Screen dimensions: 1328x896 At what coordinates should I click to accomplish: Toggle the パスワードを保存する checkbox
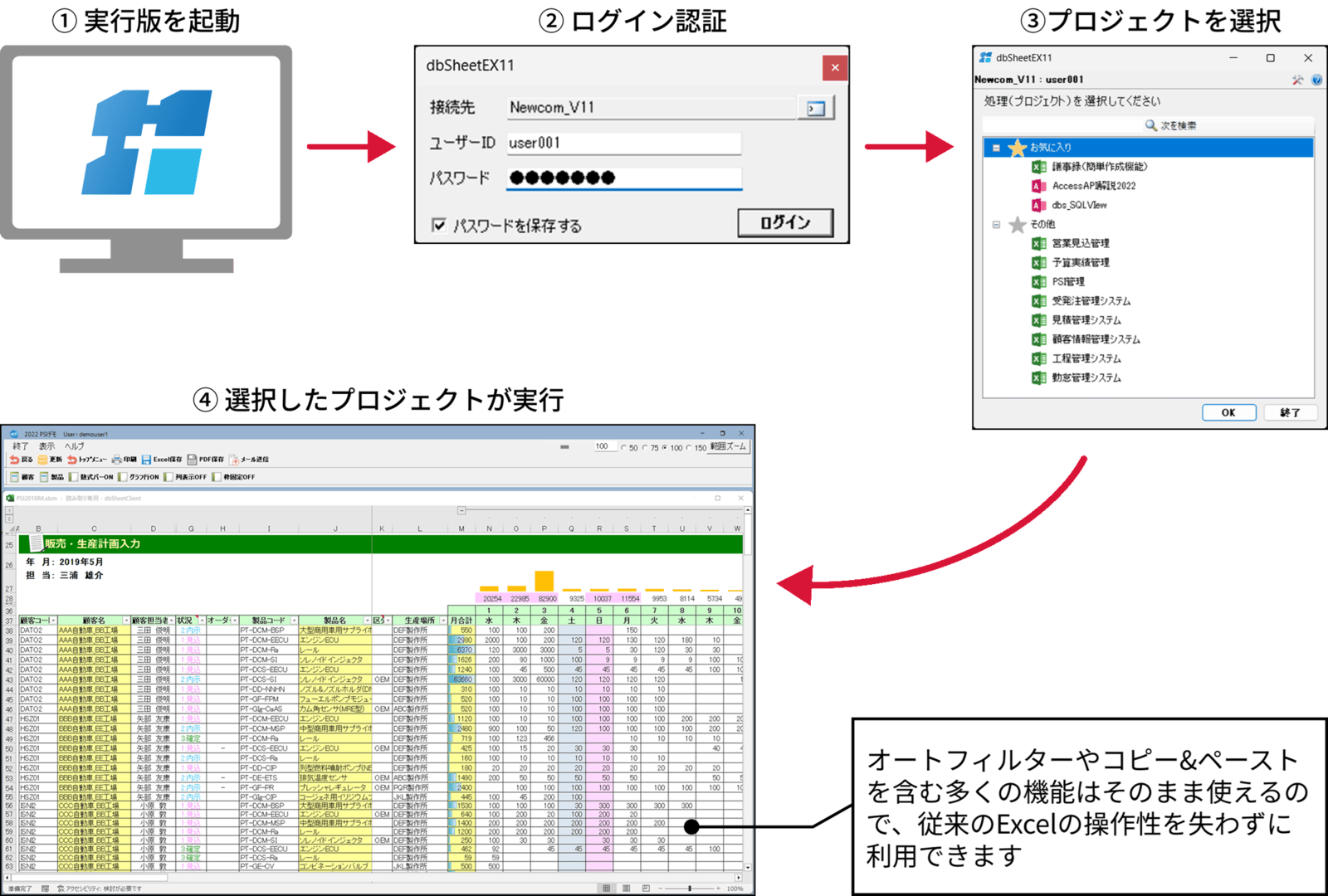(x=439, y=225)
